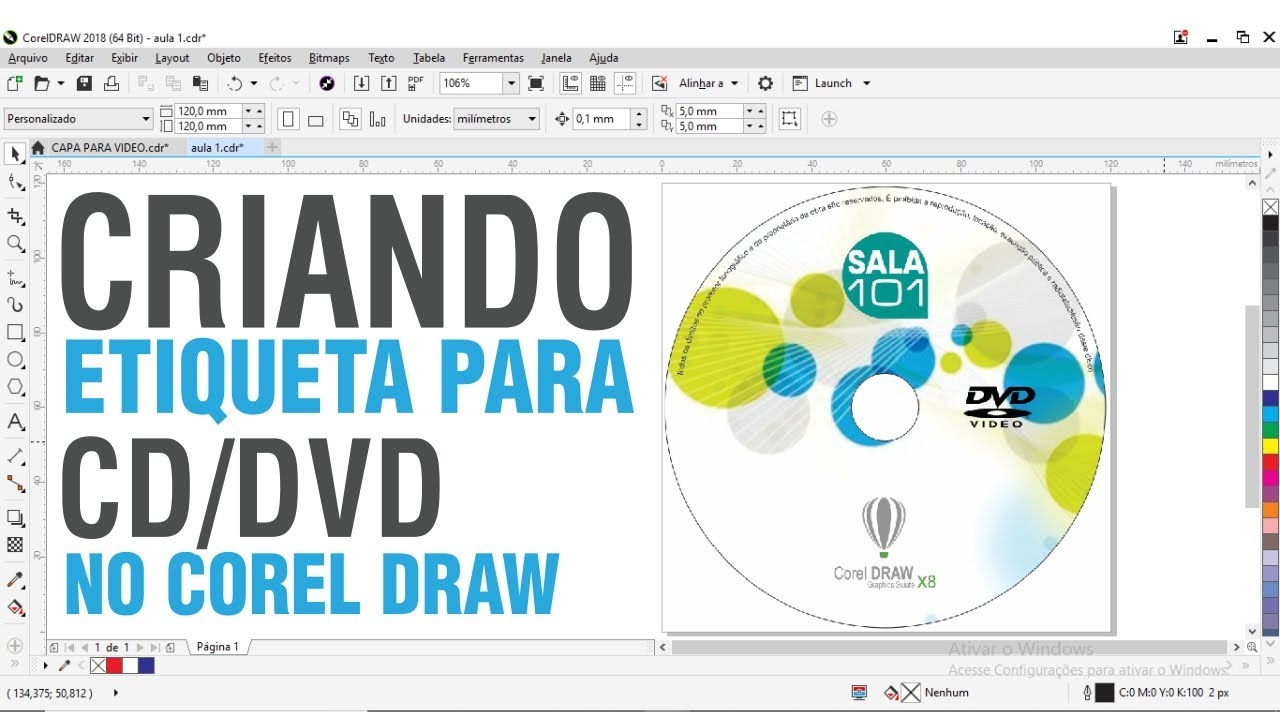Screen dimensions: 1280x720
Task: Open the zoom level 106% dropdown
Action: [511, 83]
